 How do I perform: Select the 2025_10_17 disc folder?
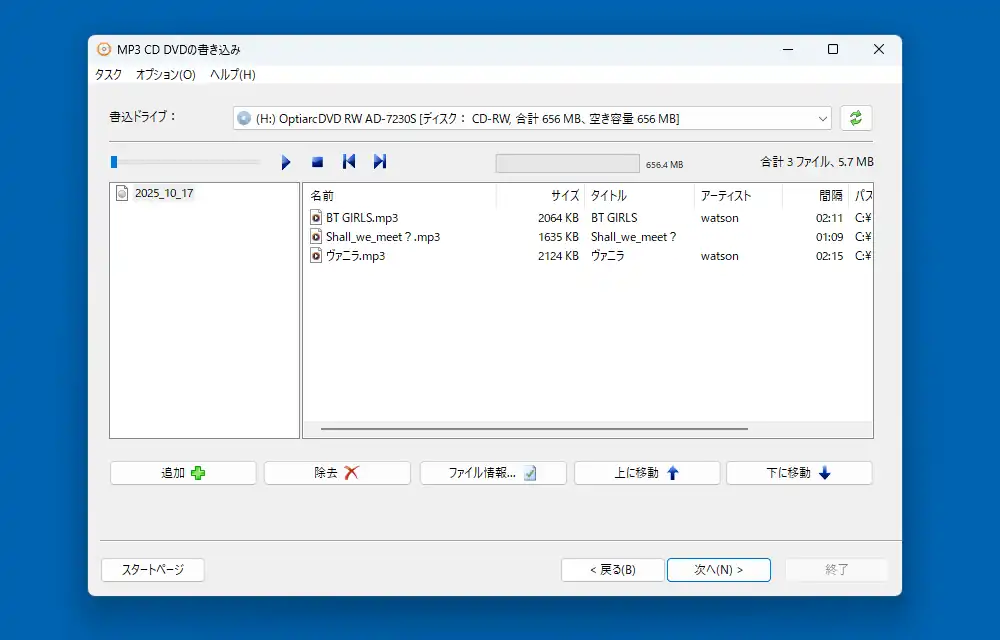(x=163, y=193)
